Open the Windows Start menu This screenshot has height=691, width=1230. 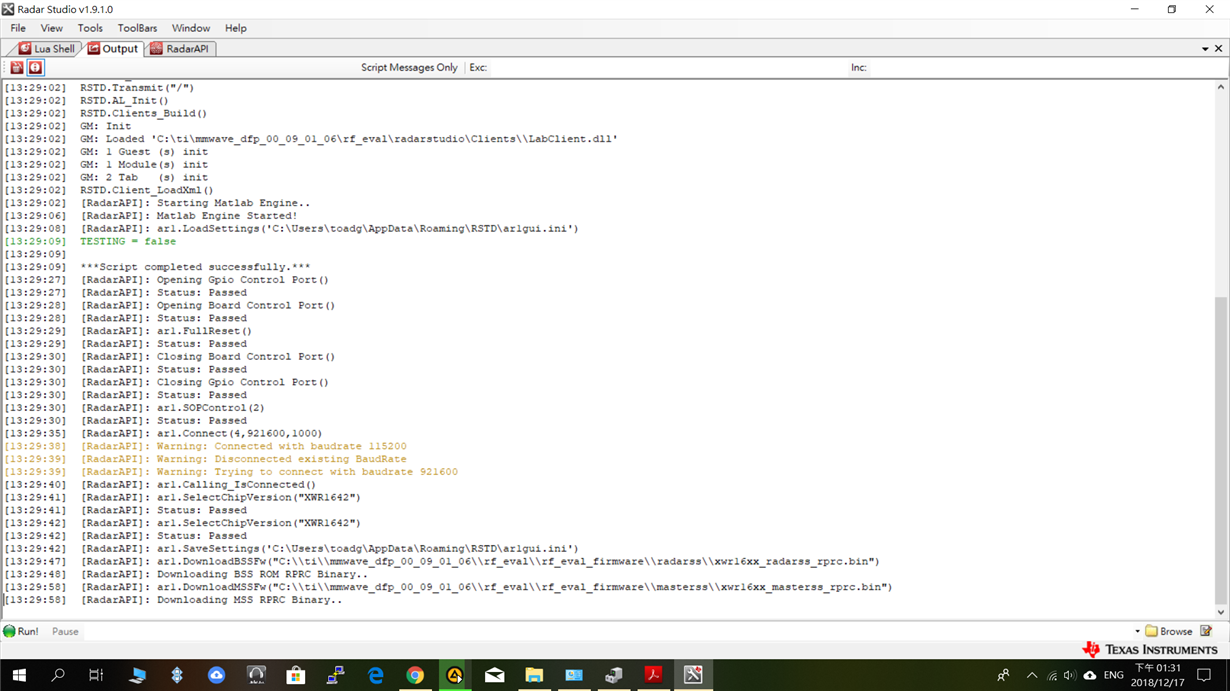(19, 675)
